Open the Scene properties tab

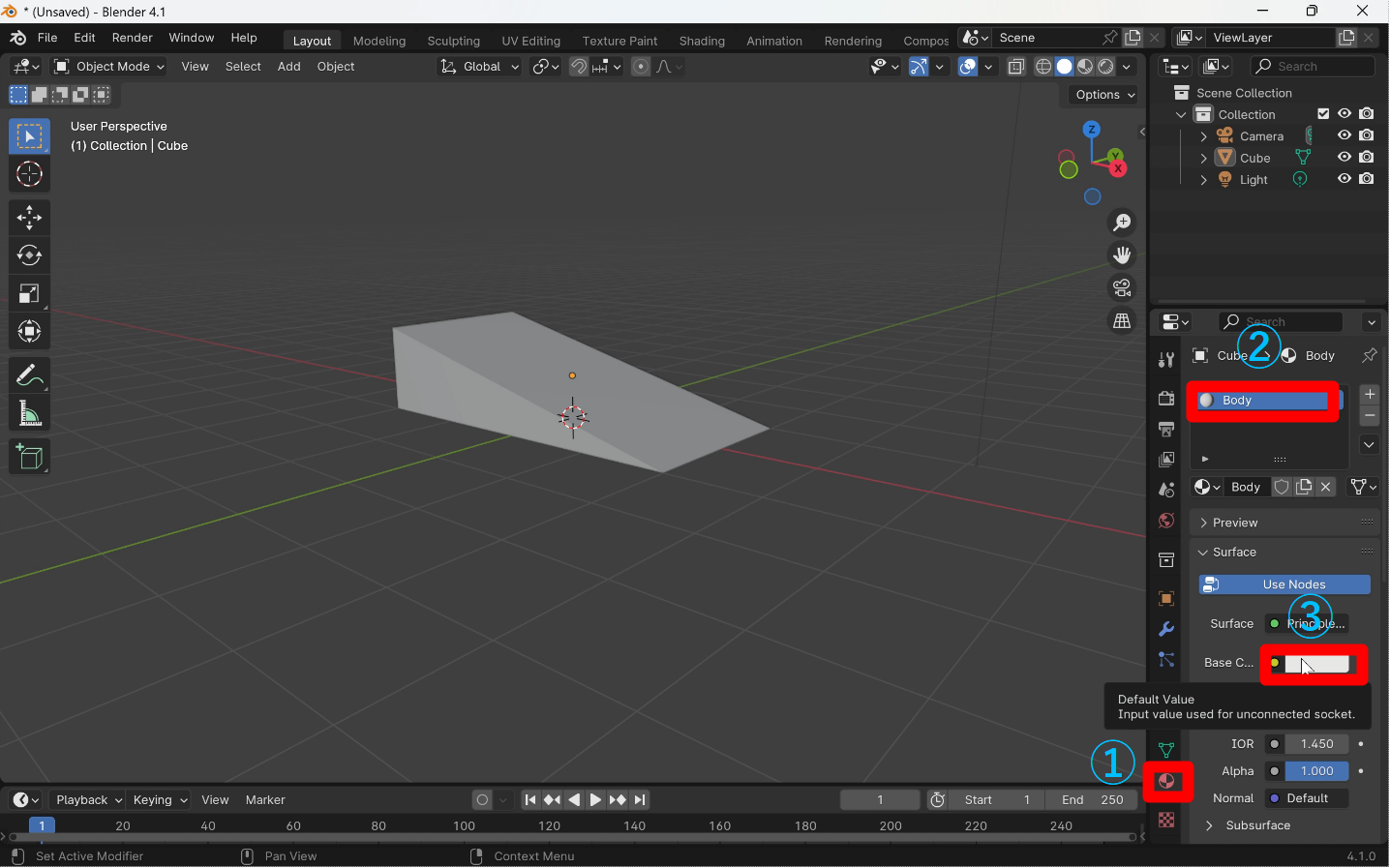1166,491
